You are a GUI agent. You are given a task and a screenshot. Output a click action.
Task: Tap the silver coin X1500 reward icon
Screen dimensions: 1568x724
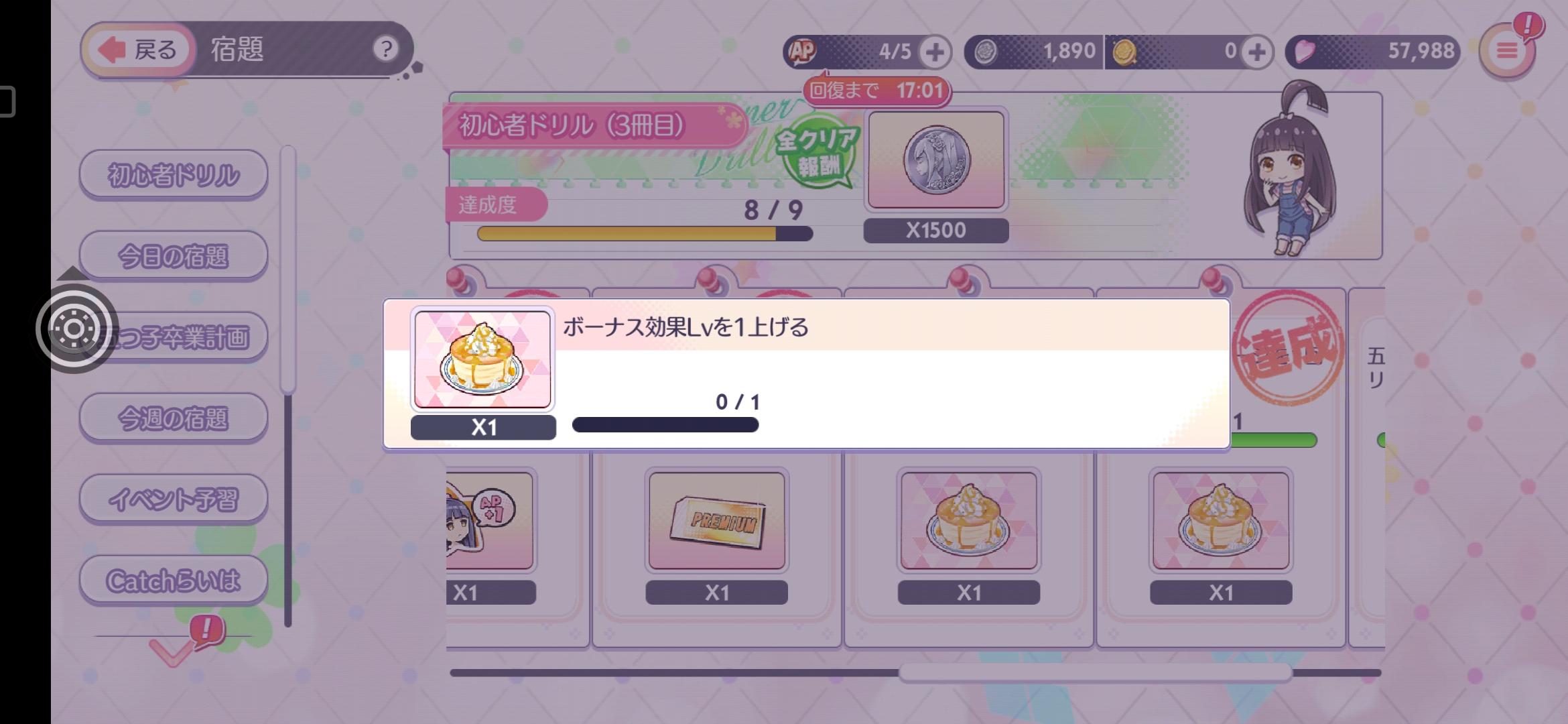936,160
